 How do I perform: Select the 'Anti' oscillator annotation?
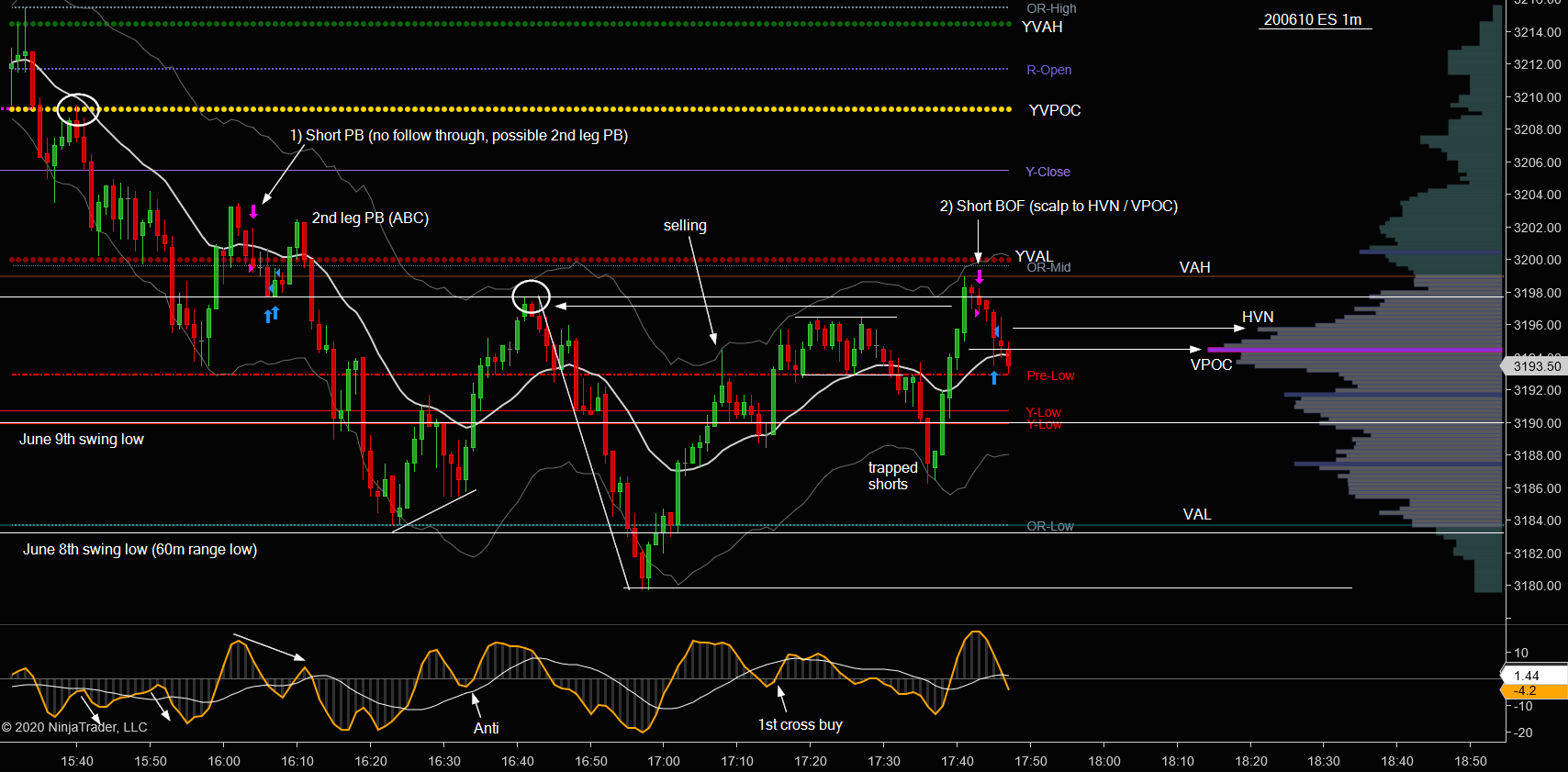coord(487,728)
